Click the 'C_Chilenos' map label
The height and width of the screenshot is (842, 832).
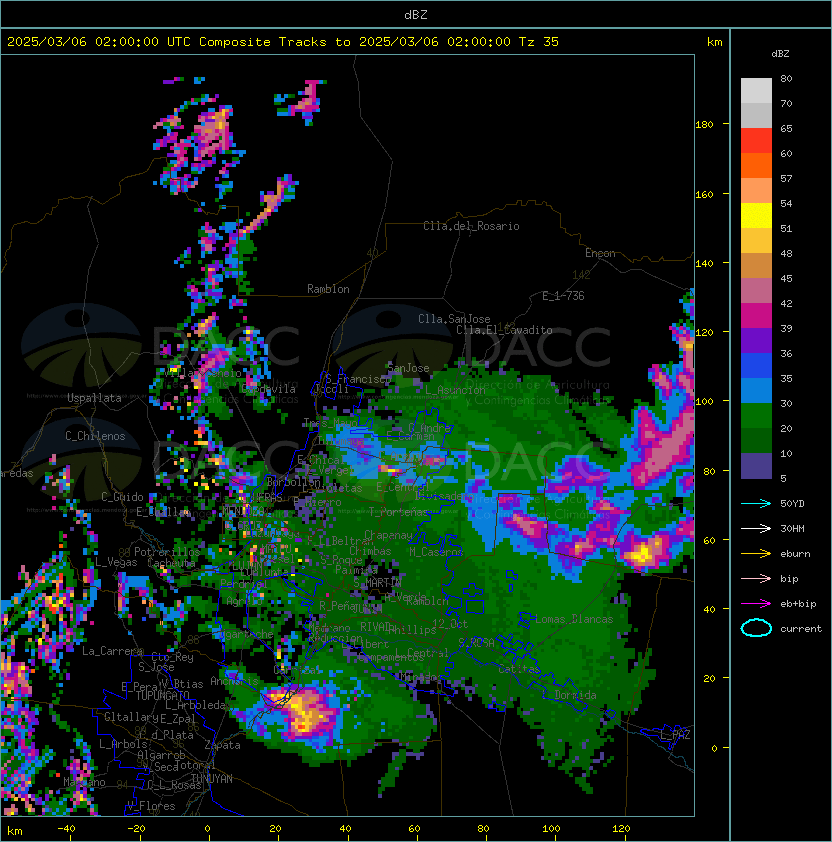[95, 436]
